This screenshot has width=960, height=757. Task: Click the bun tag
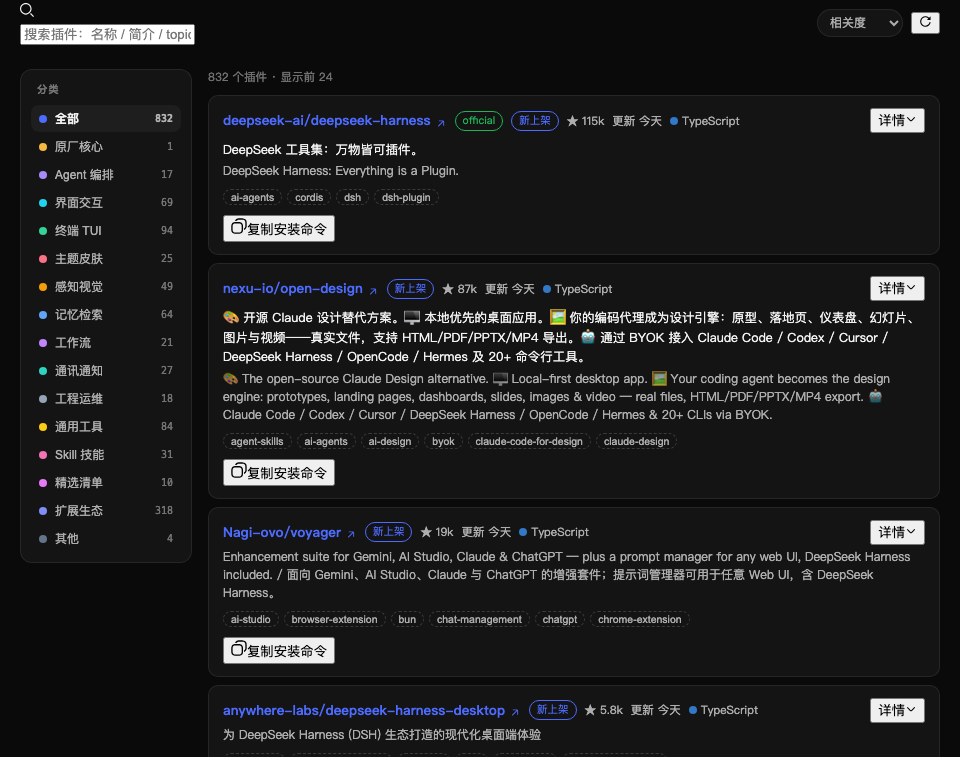pos(407,619)
